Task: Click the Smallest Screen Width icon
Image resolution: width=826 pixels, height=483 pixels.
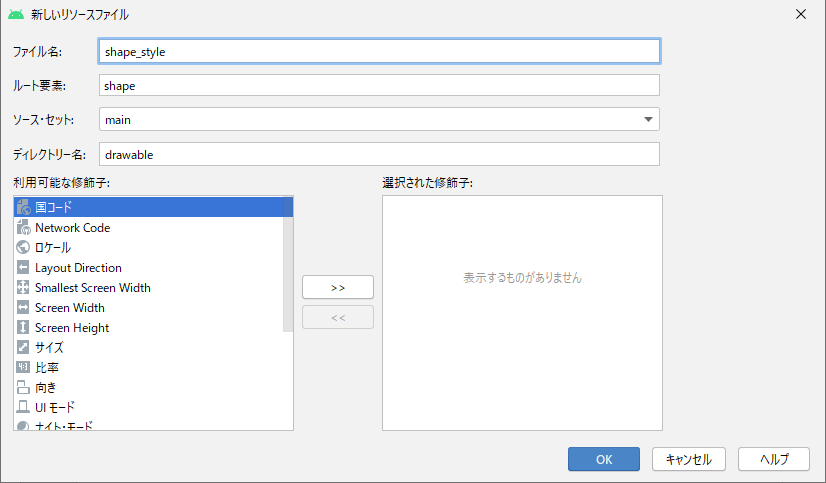Action: click(x=23, y=287)
